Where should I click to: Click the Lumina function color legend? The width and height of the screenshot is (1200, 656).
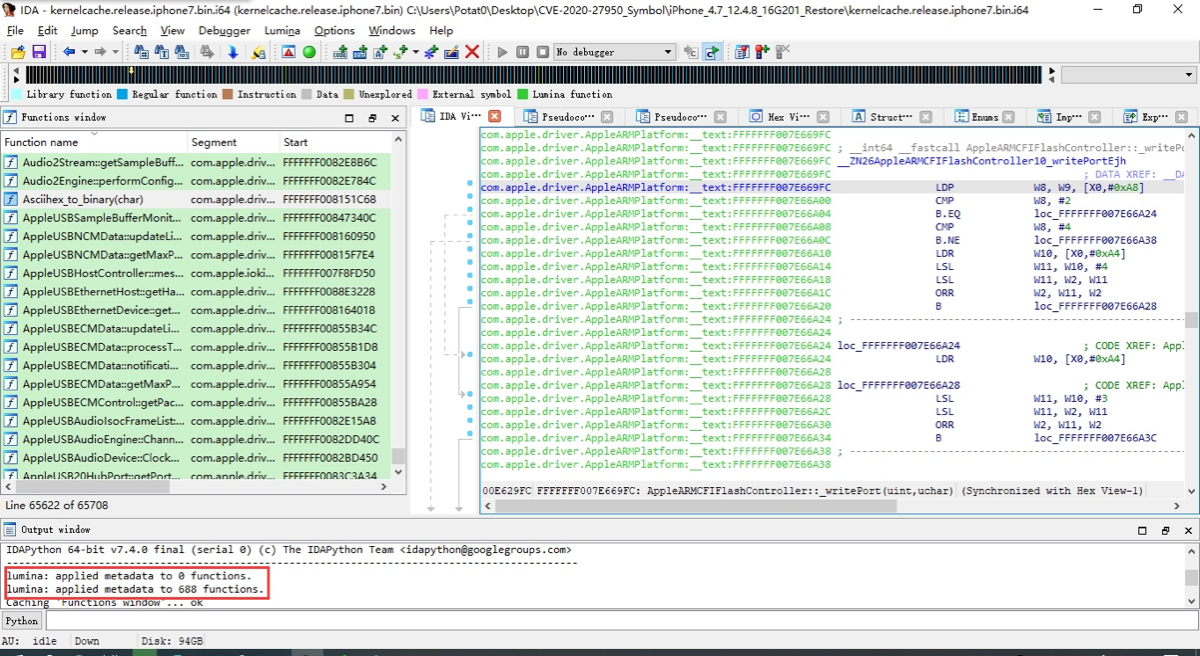click(564, 94)
